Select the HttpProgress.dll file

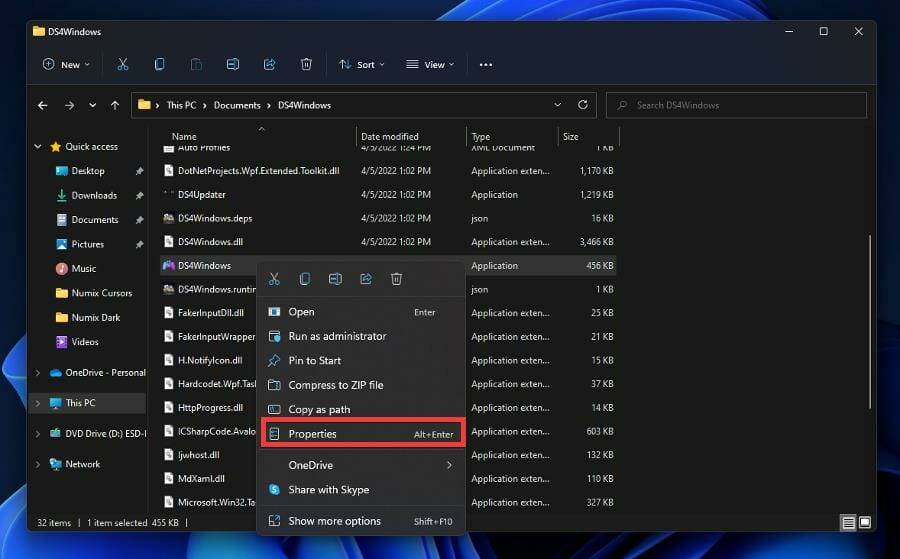pyautogui.click(x=210, y=407)
